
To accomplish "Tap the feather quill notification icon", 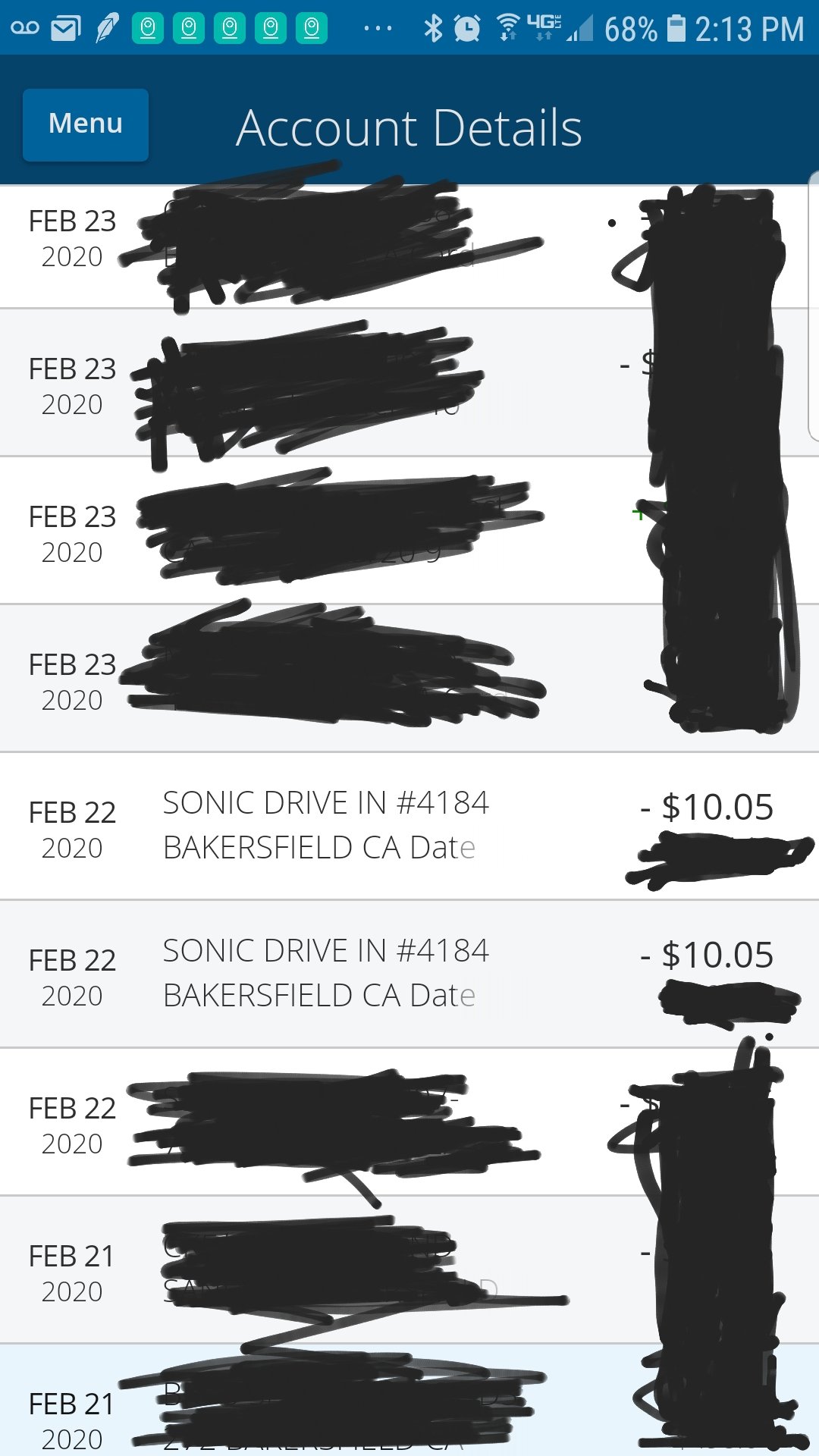I will pyautogui.click(x=107, y=28).
